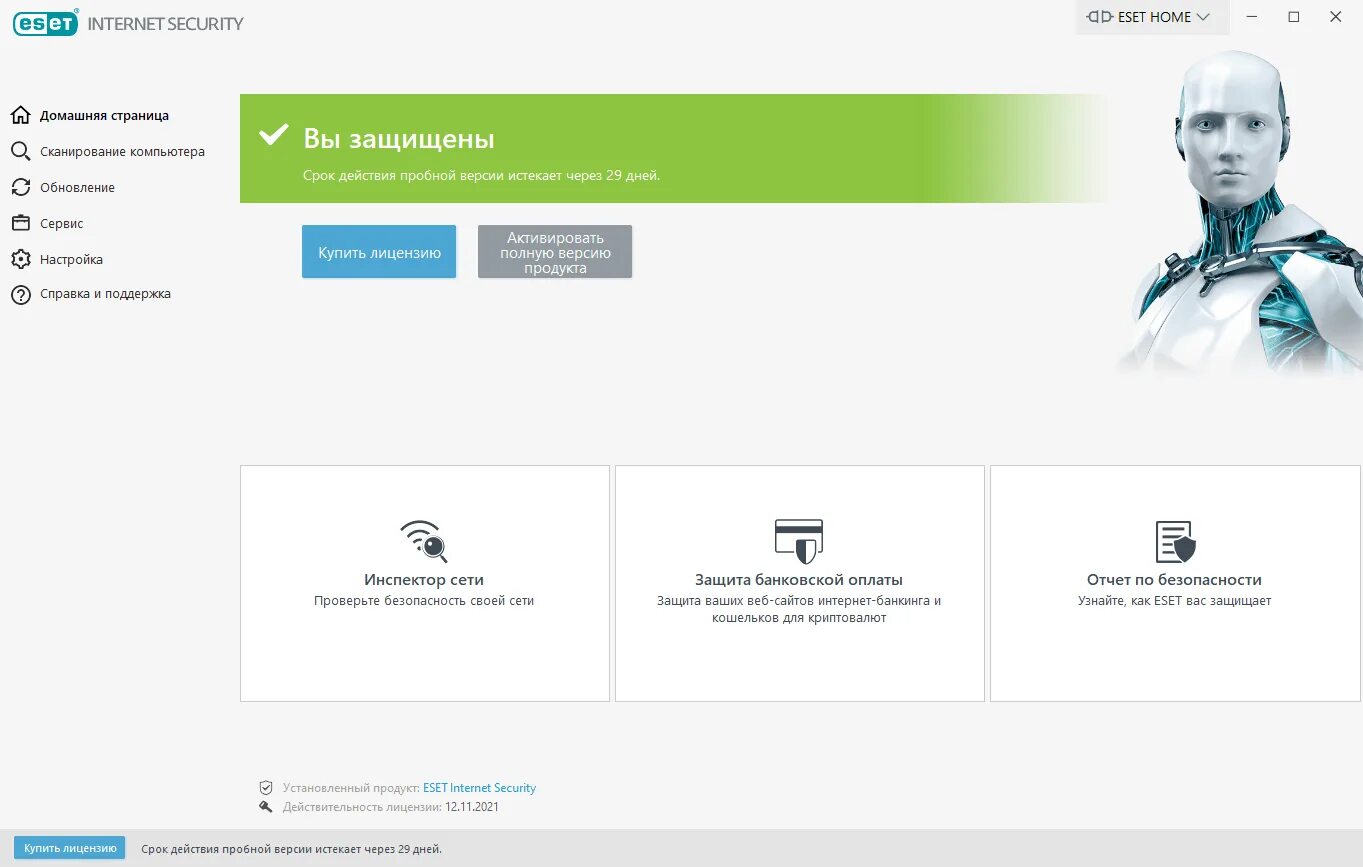The width and height of the screenshot is (1363, 867).
Task: Open the Обновление section
Action: tap(77, 188)
